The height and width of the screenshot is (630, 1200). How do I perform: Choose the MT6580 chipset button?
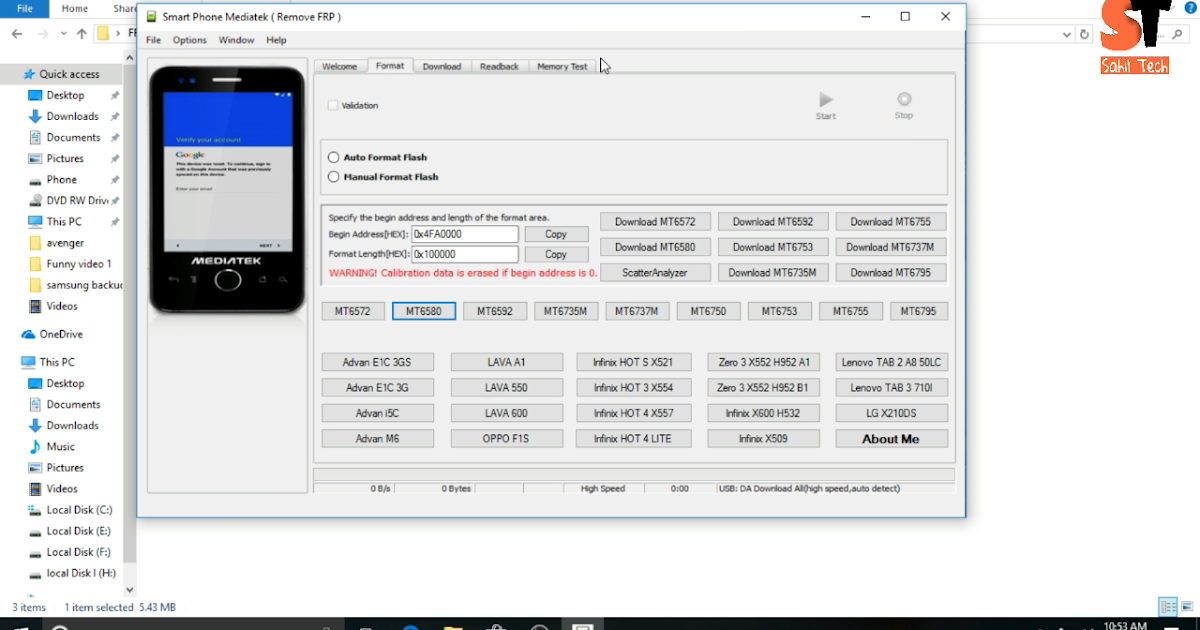point(424,311)
